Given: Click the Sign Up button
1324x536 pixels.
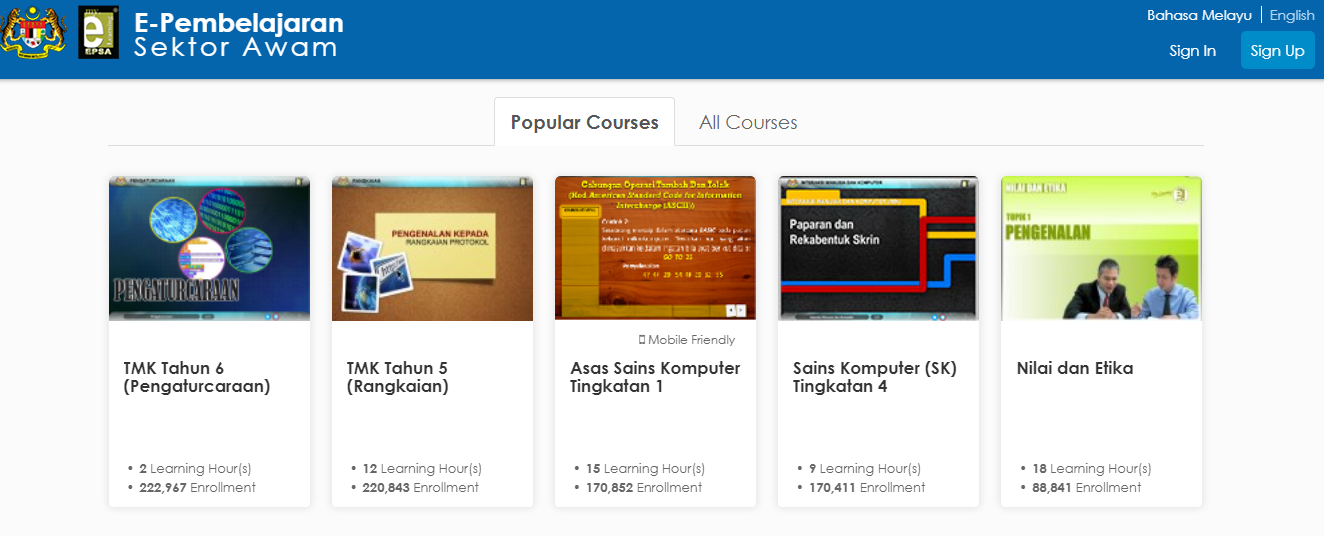Looking at the screenshot, I should tap(1277, 50).
